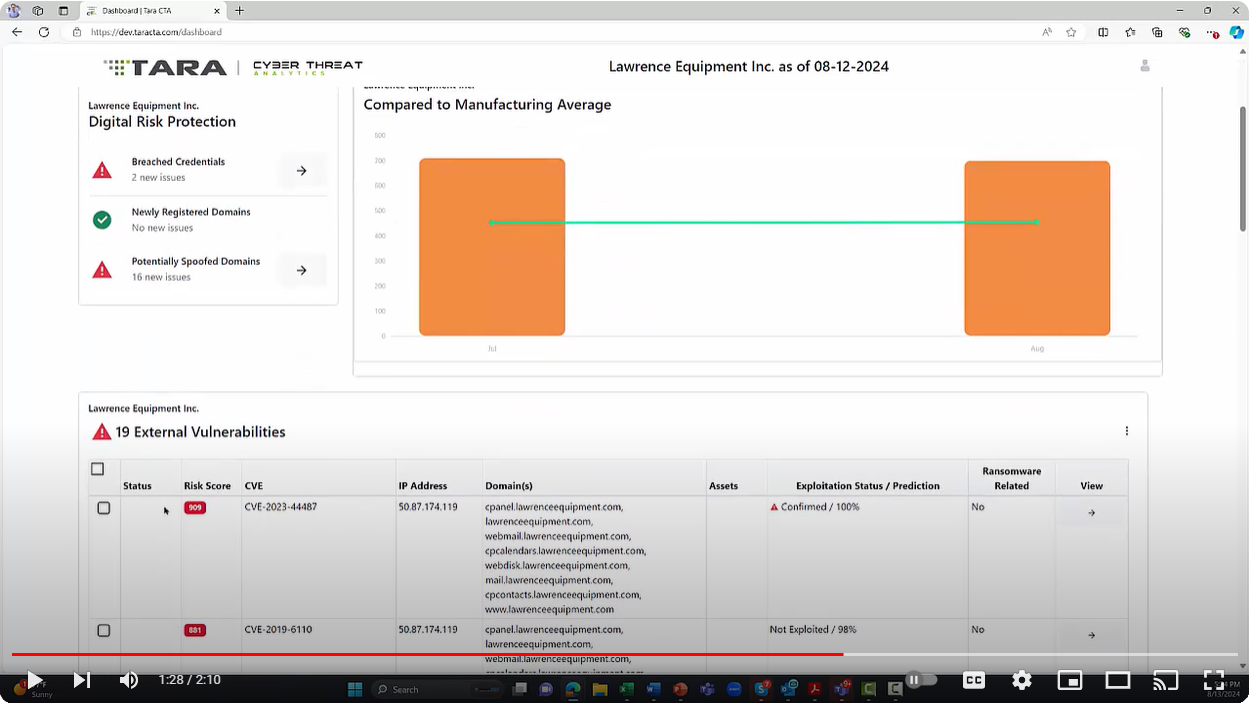Enable miniplayer mode
Image resolution: width=1249 pixels, height=703 pixels.
pos(1069,680)
